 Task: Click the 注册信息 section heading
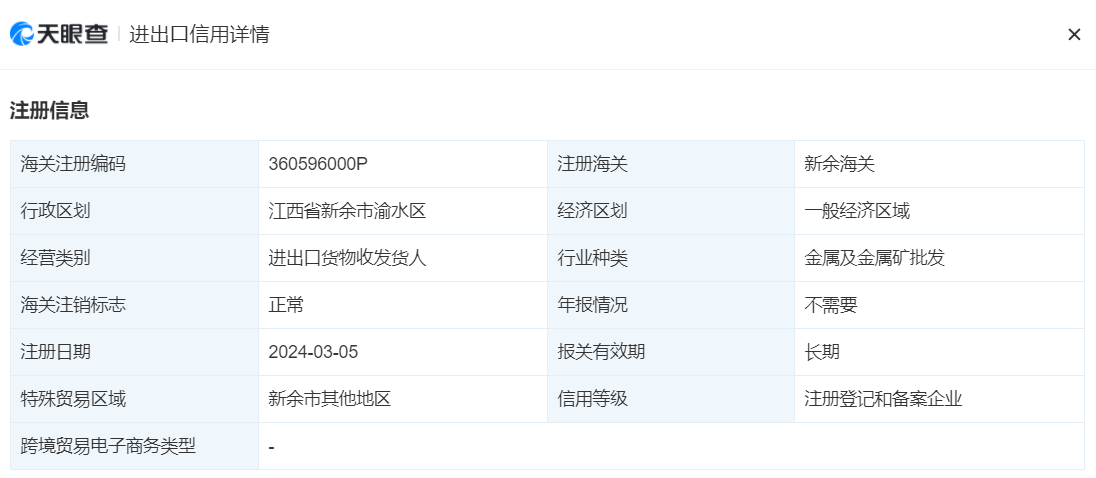50,110
